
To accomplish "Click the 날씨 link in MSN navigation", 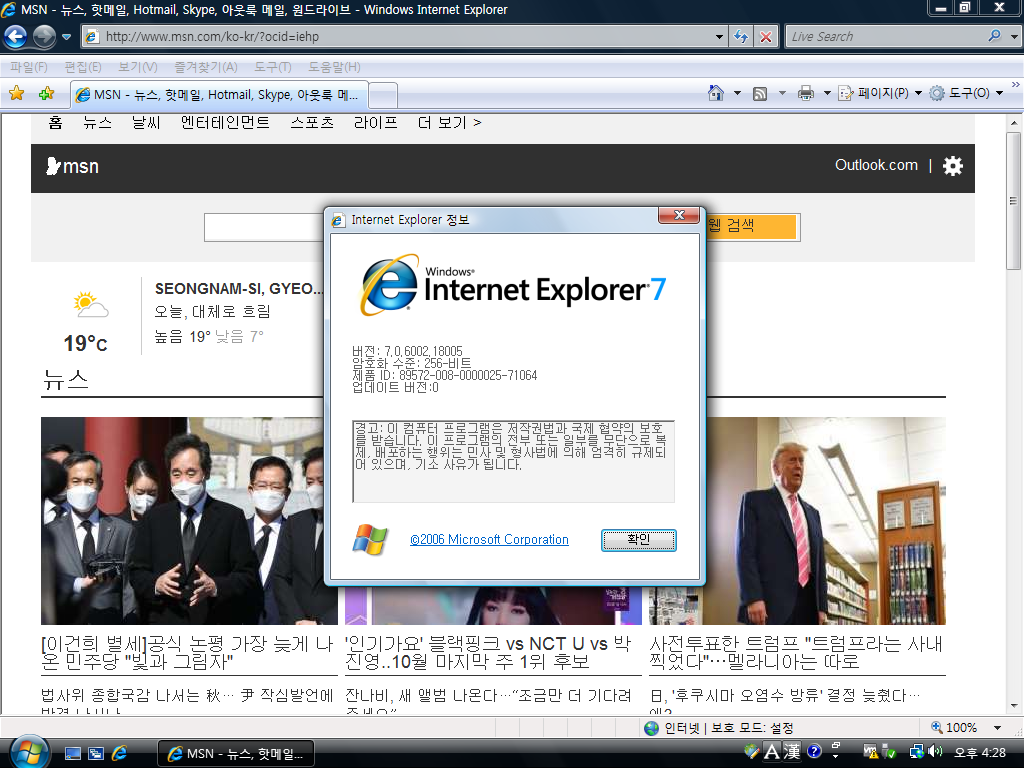I will click(x=146, y=122).
